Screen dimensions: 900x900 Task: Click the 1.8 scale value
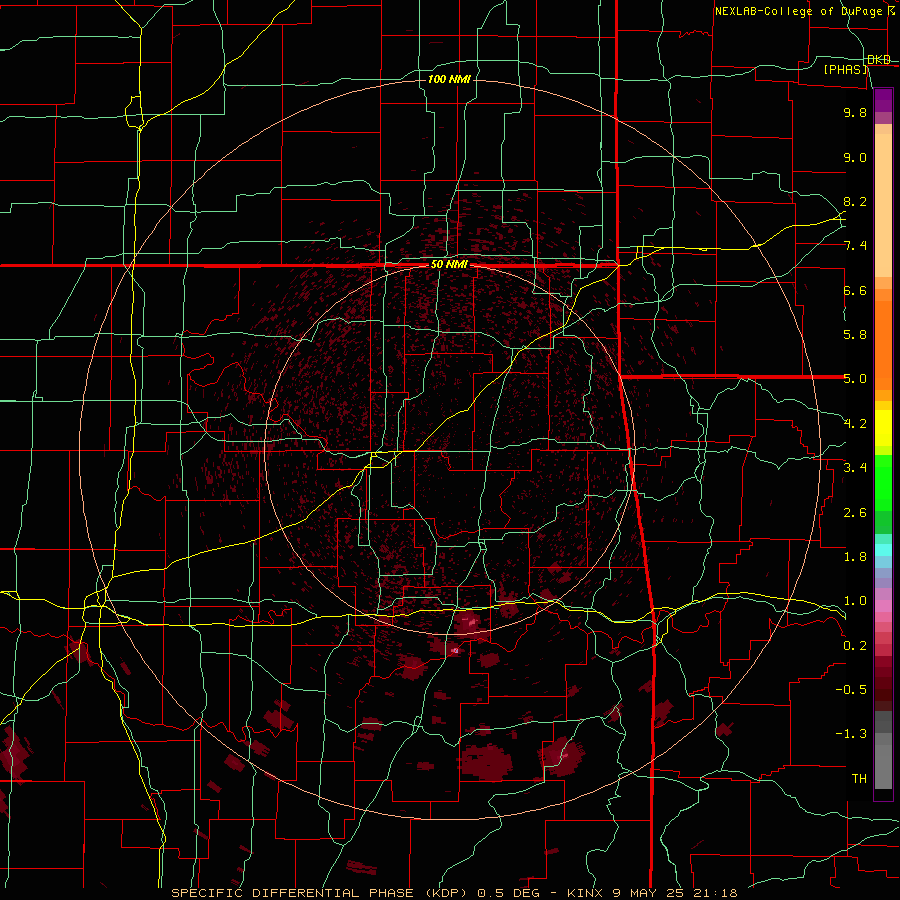855,557
